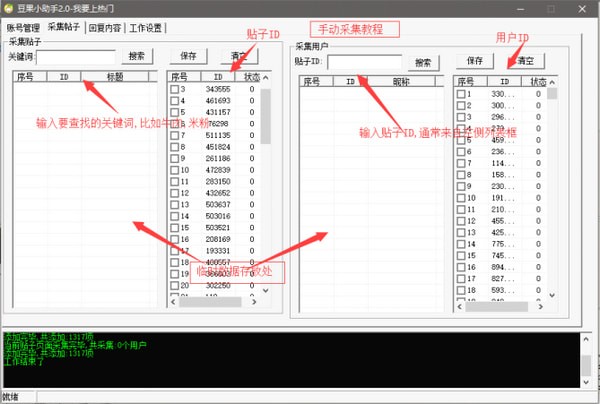The height and width of the screenshot is (404, 600).
Task: Click post ID 431157 in row 5
Action: click(x=218, y=112)
